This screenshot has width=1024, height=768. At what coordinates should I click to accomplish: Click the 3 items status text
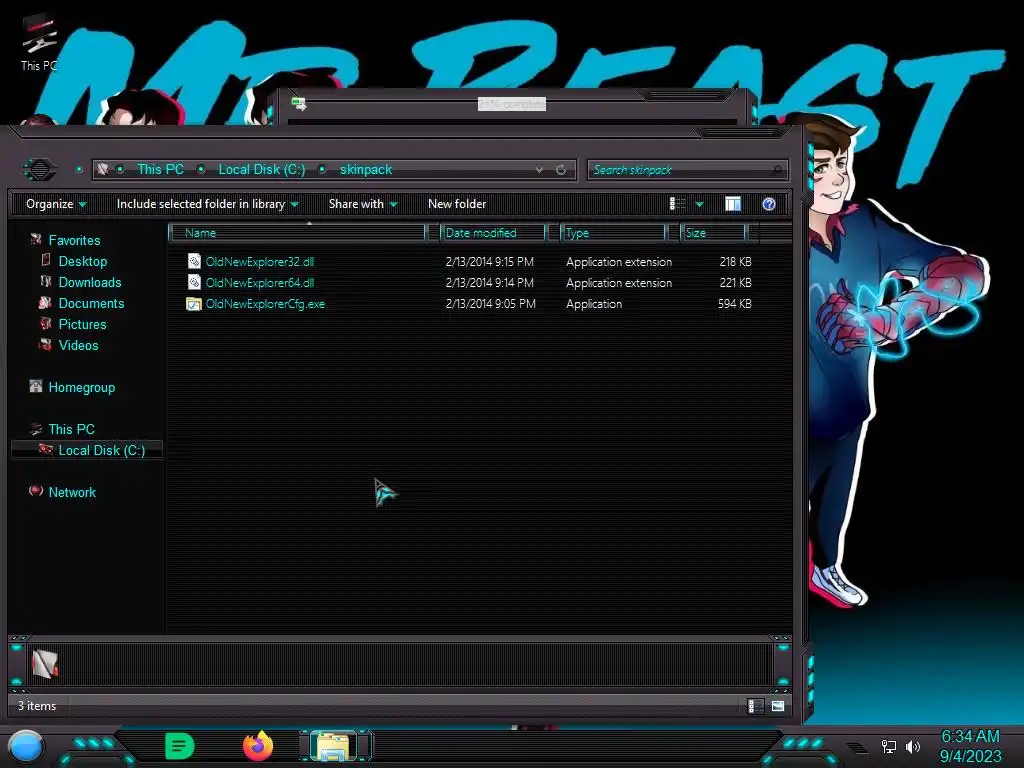(x=37, y=706)
